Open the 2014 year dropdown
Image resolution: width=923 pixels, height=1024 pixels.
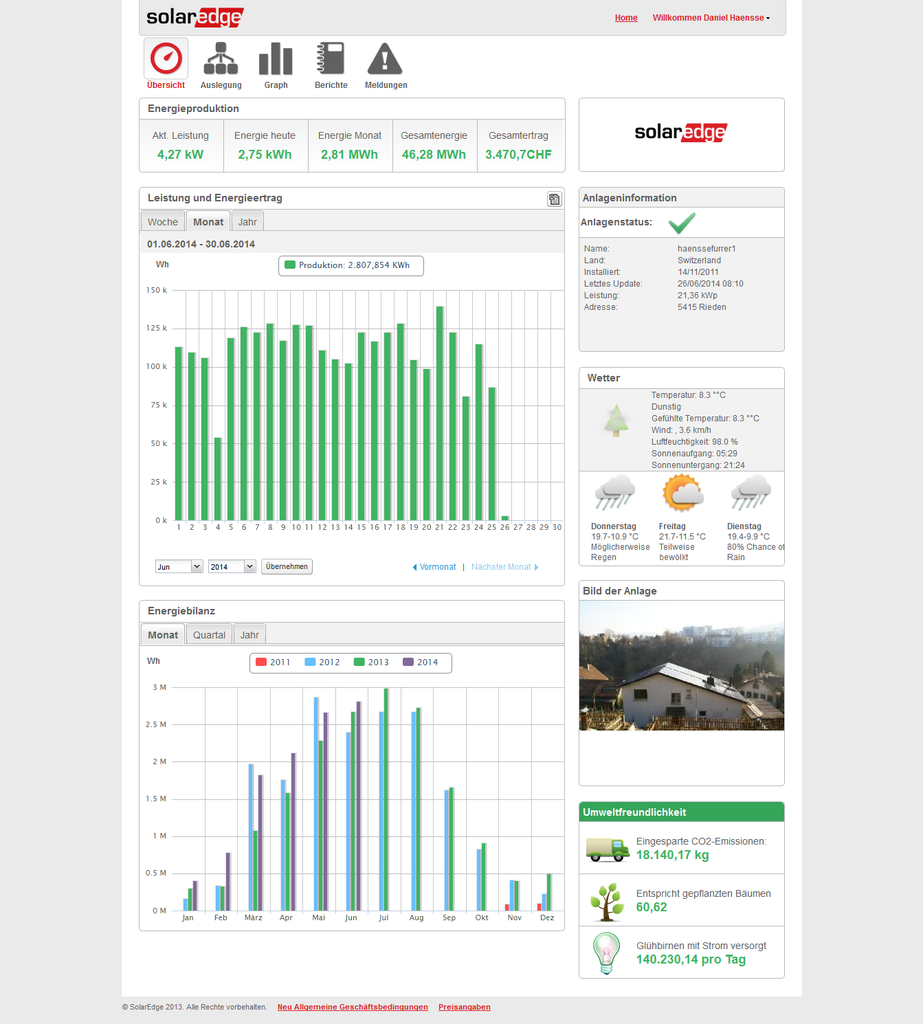point(232,567)
